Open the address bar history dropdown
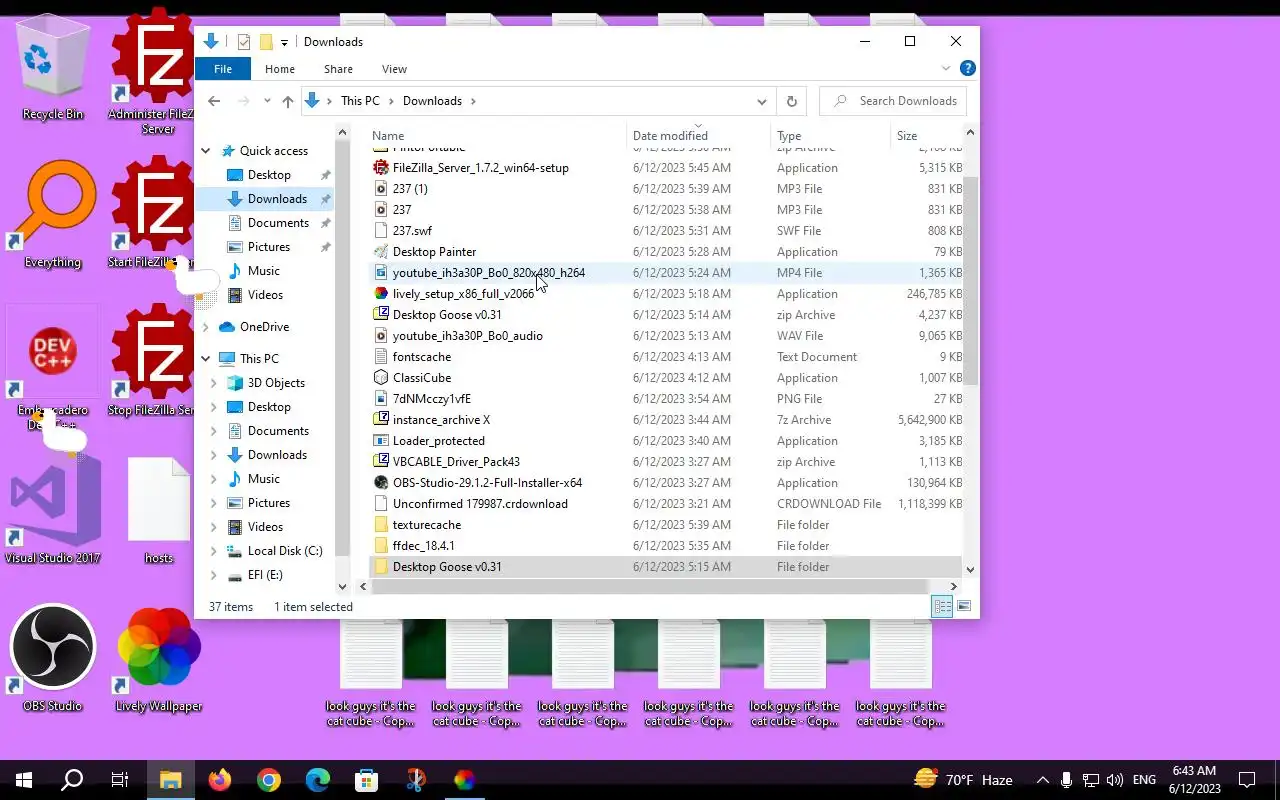 click(x=762, y=101)
